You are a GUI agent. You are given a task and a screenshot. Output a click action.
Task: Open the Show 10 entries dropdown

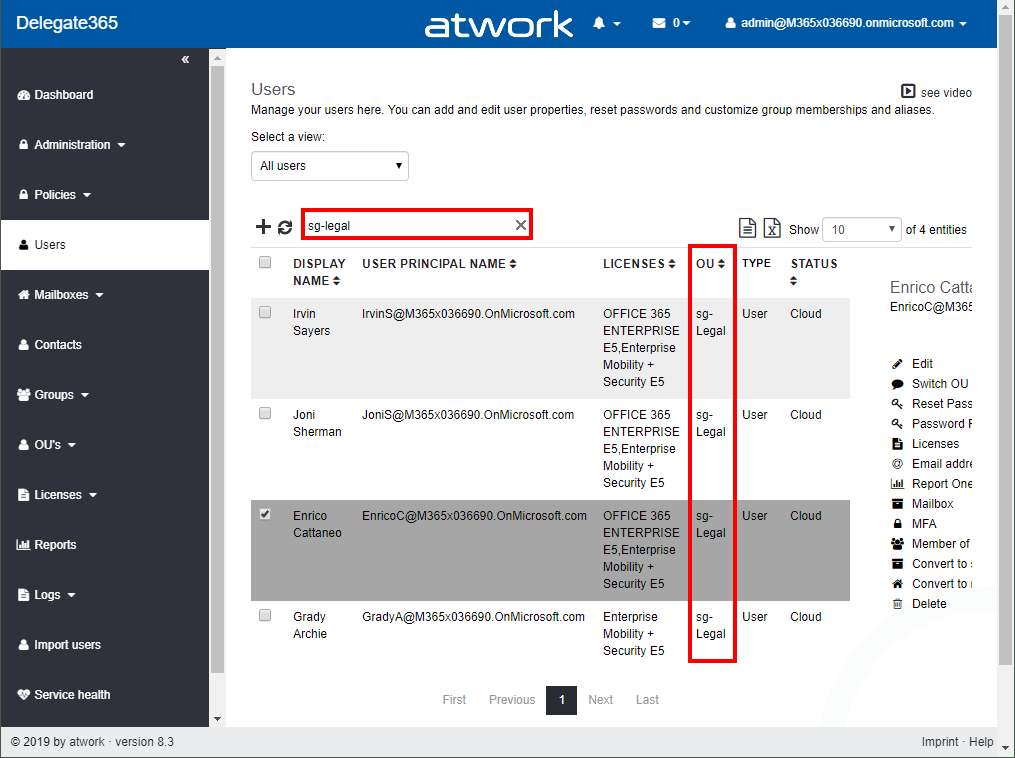point(862,230)
